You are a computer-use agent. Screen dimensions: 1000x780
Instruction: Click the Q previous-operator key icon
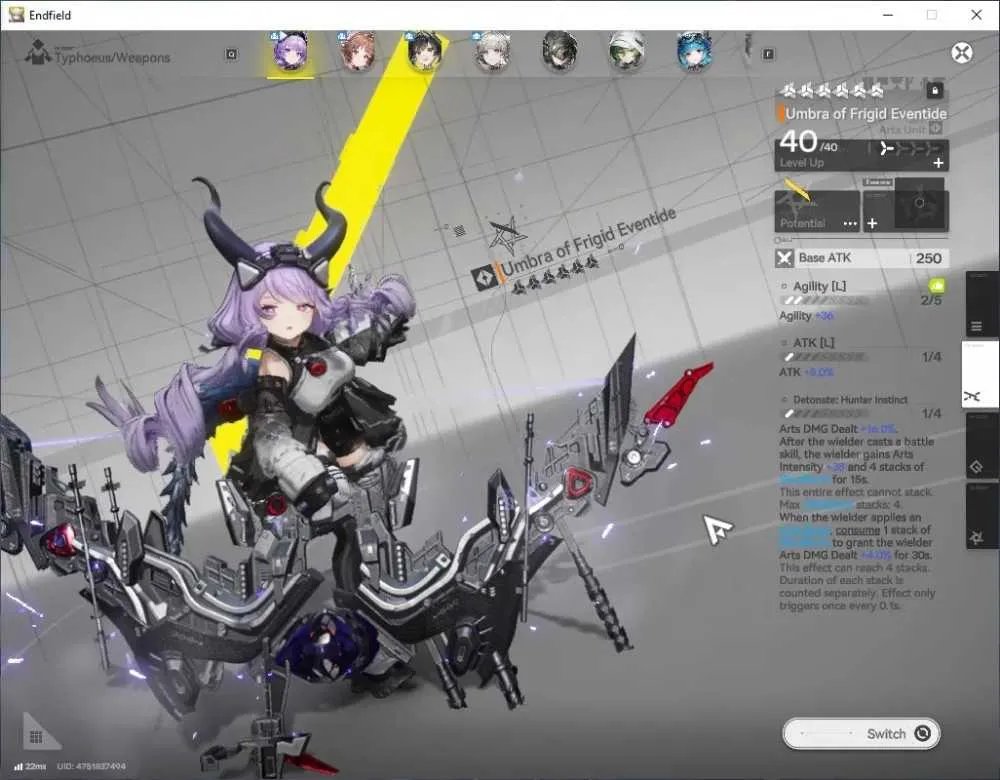coord(232,54)
